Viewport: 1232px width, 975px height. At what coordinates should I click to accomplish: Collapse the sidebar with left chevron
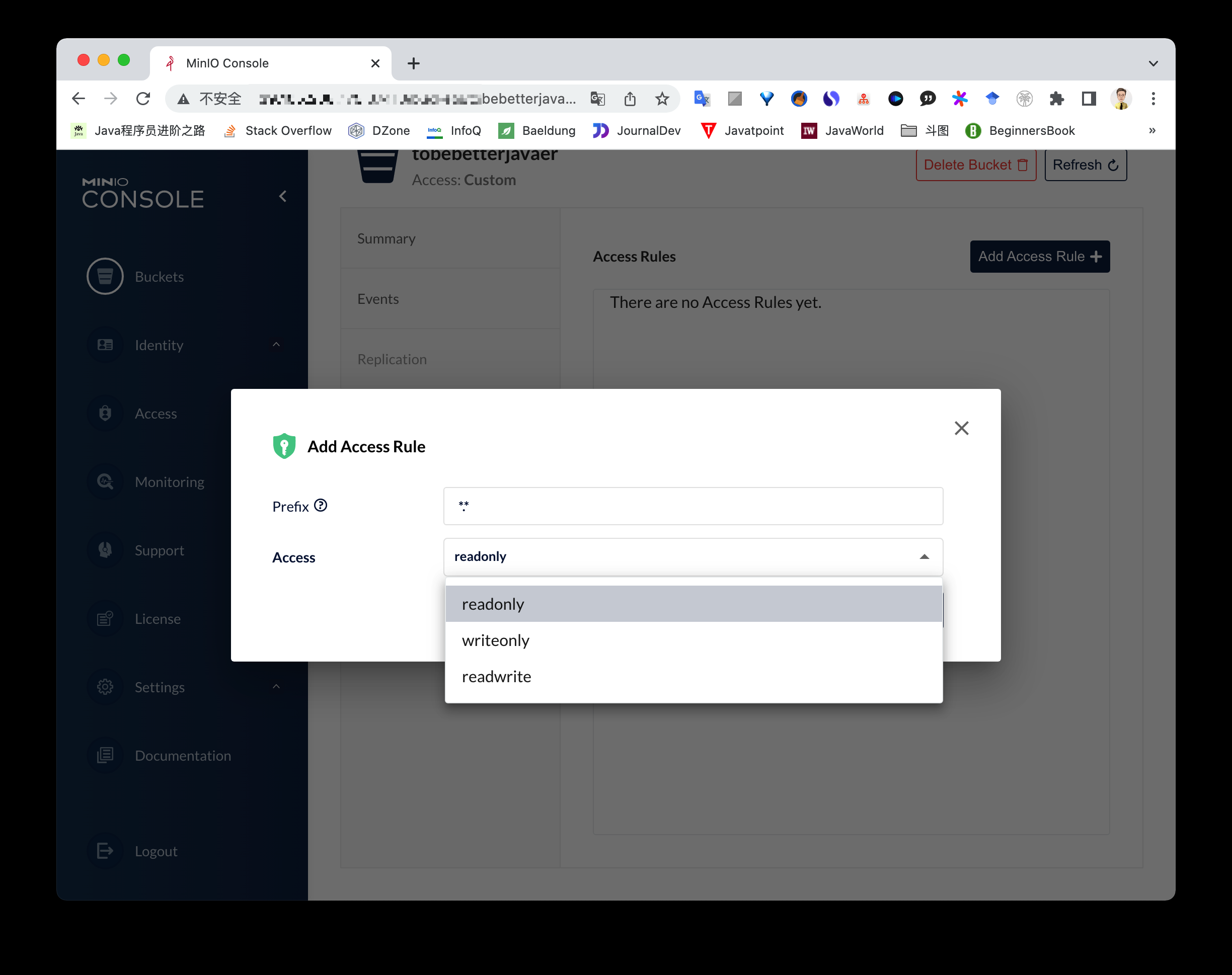[283, 196]
